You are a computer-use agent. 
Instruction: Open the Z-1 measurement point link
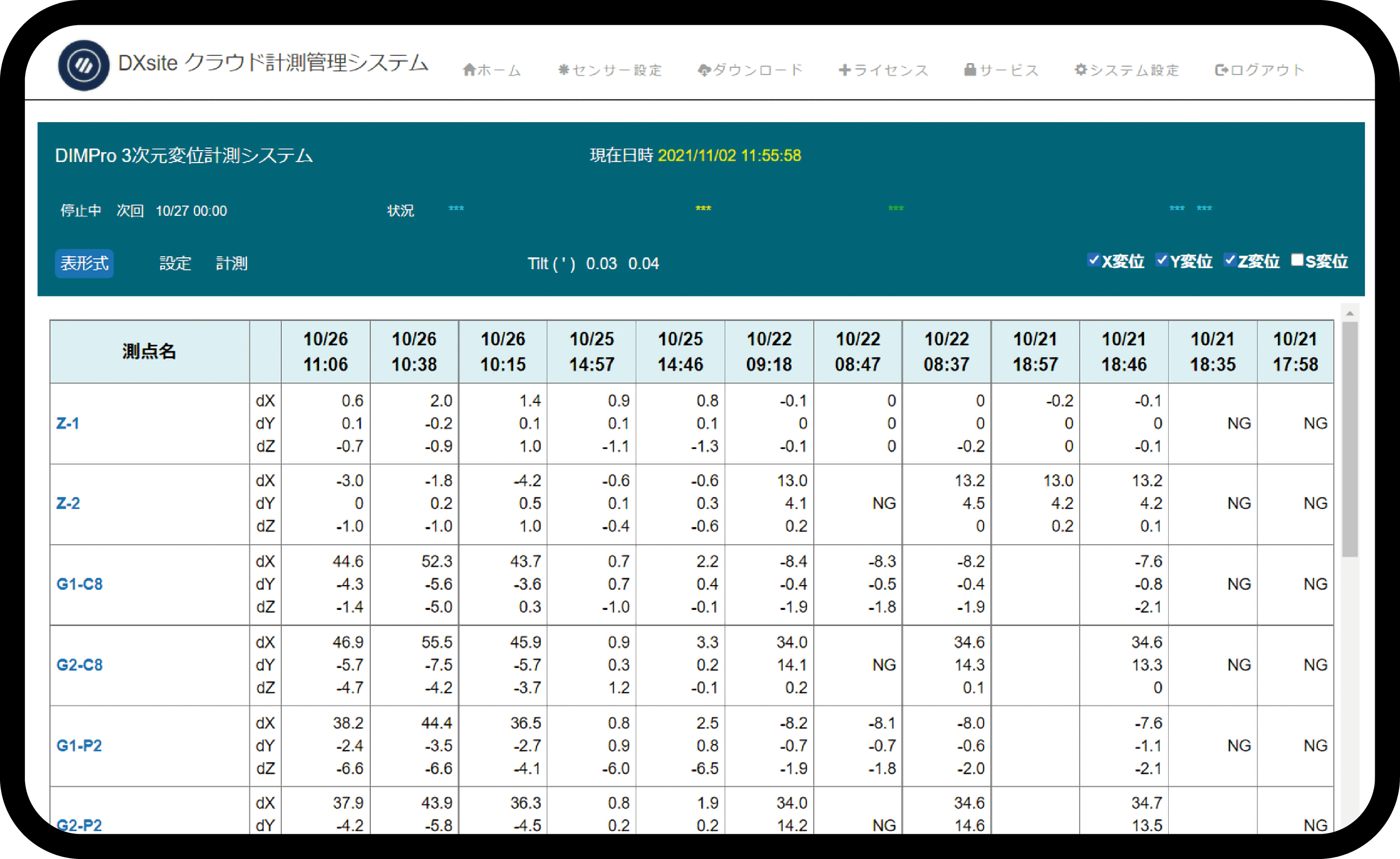(x=68, y=424)
